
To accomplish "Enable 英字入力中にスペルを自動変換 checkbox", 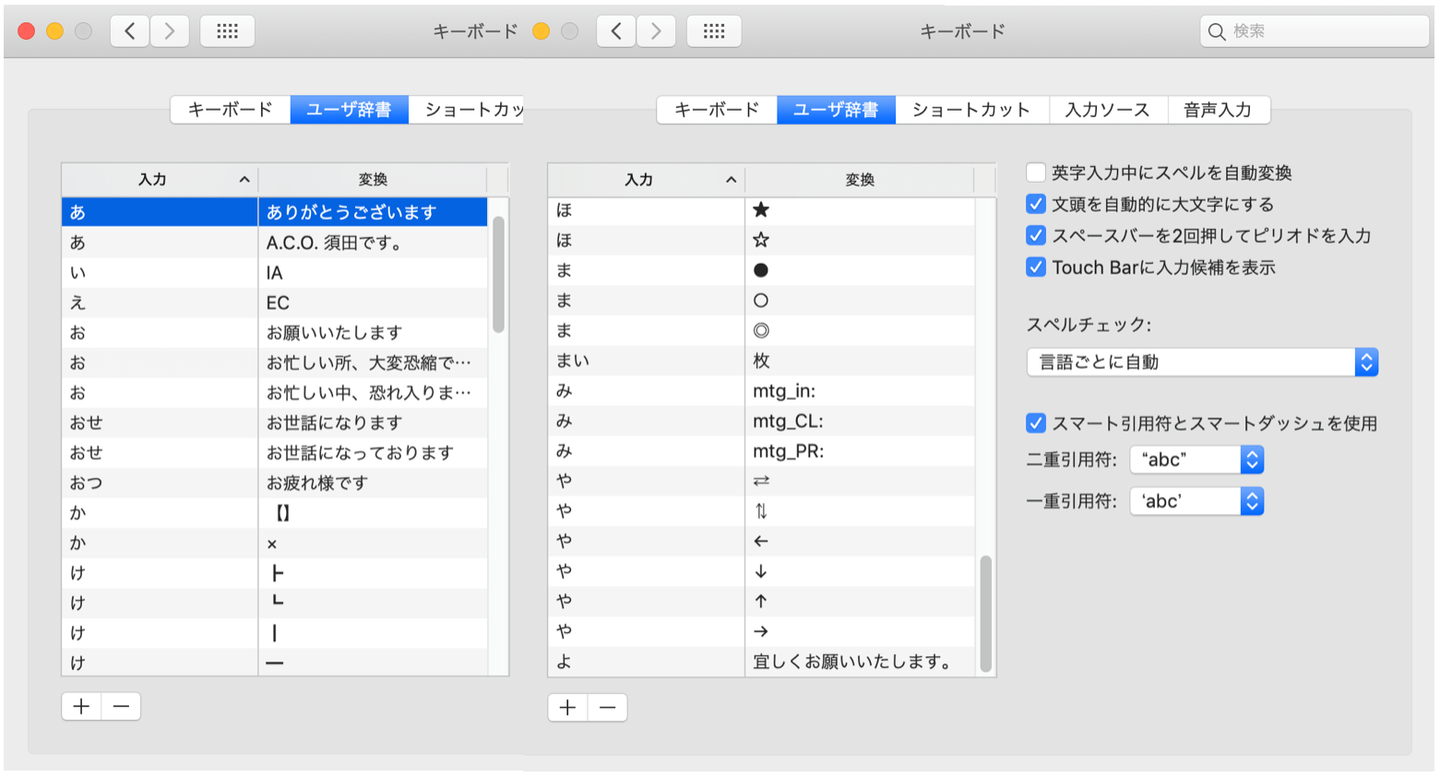I will click(1036, 173).
